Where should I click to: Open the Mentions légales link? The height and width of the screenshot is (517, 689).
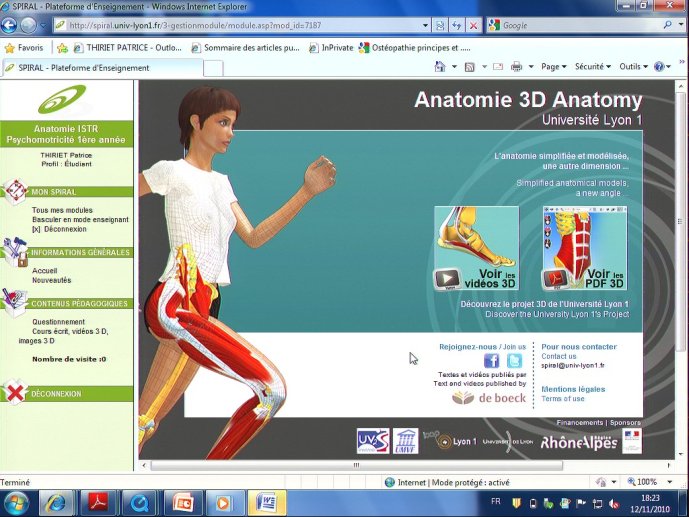[x=573, y=389]
